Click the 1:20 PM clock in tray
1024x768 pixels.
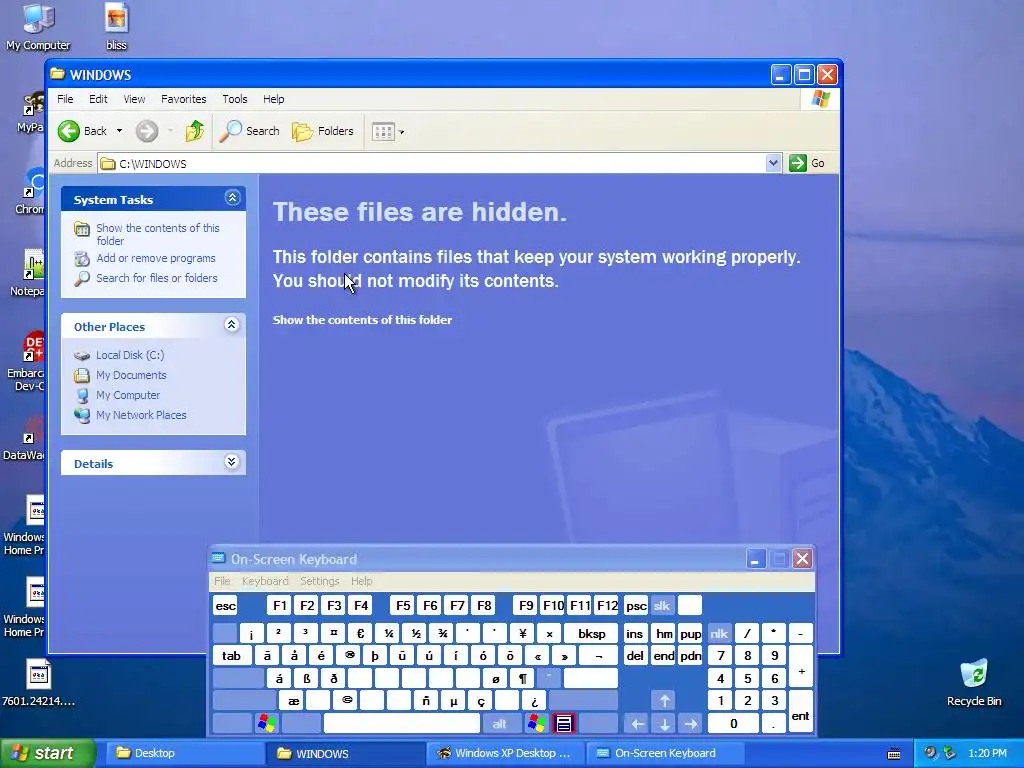coord(987,754)
